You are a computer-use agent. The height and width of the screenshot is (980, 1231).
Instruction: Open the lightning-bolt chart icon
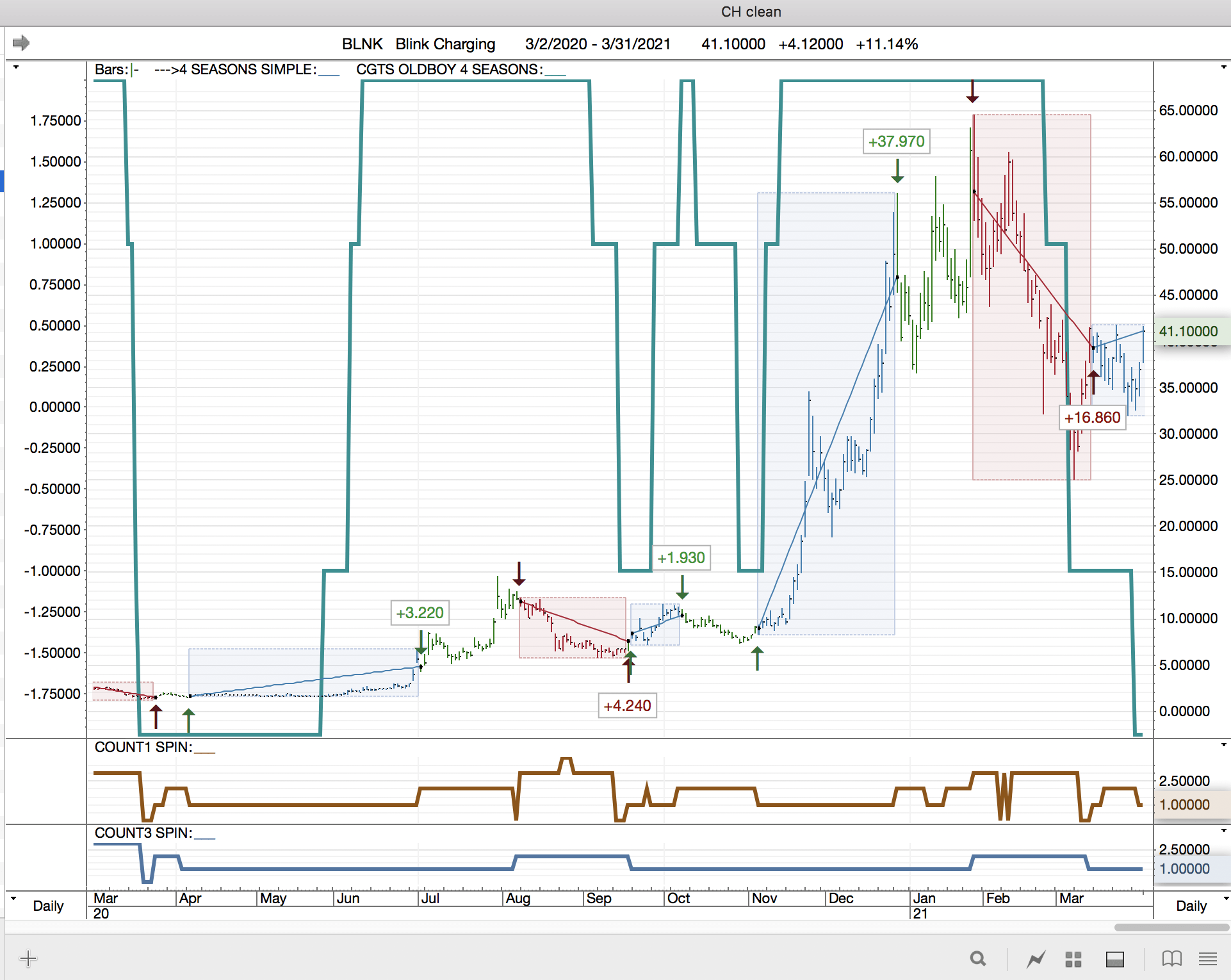click(x=1036, y=958)
